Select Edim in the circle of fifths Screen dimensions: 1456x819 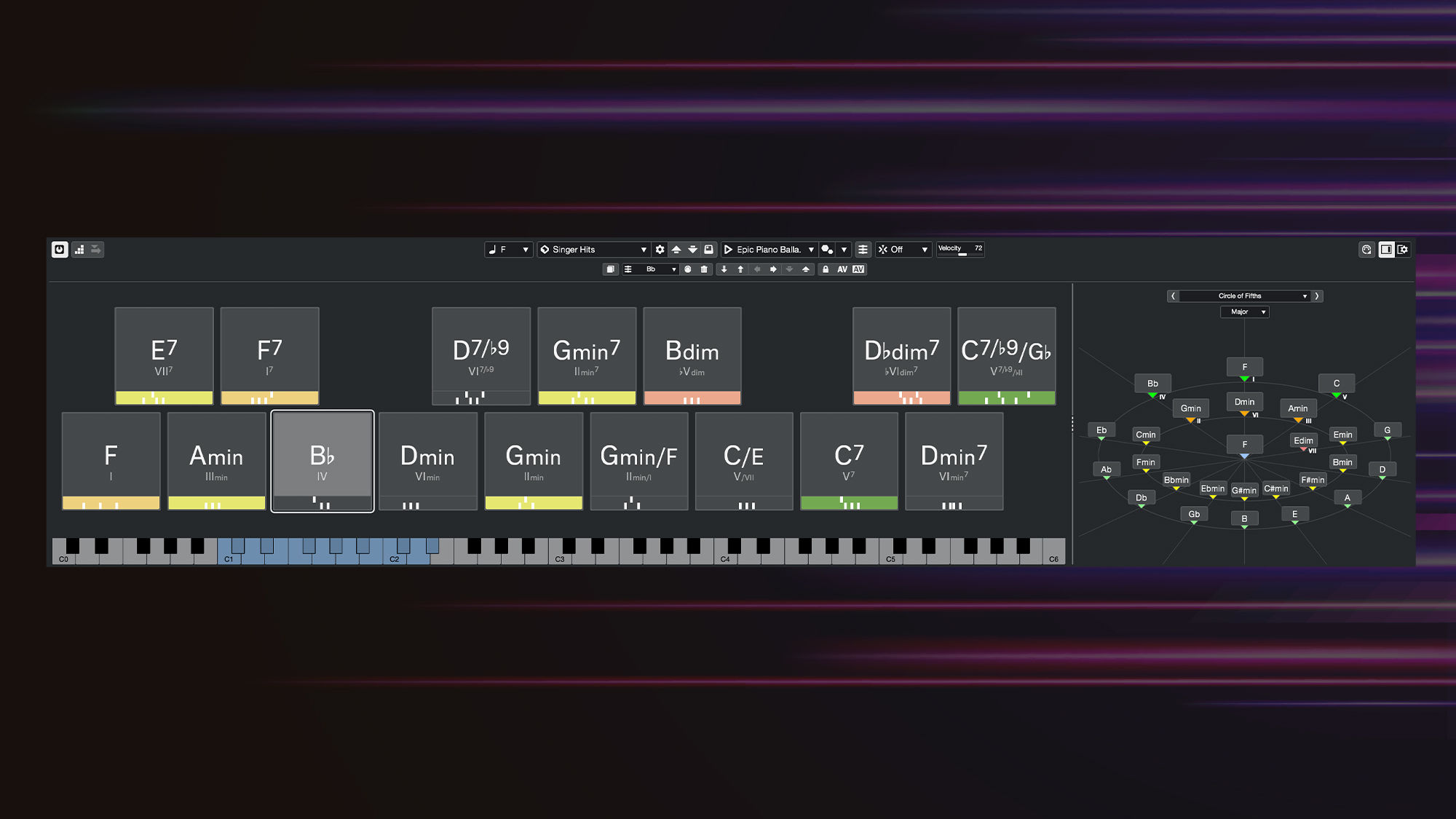(1303, 440)
